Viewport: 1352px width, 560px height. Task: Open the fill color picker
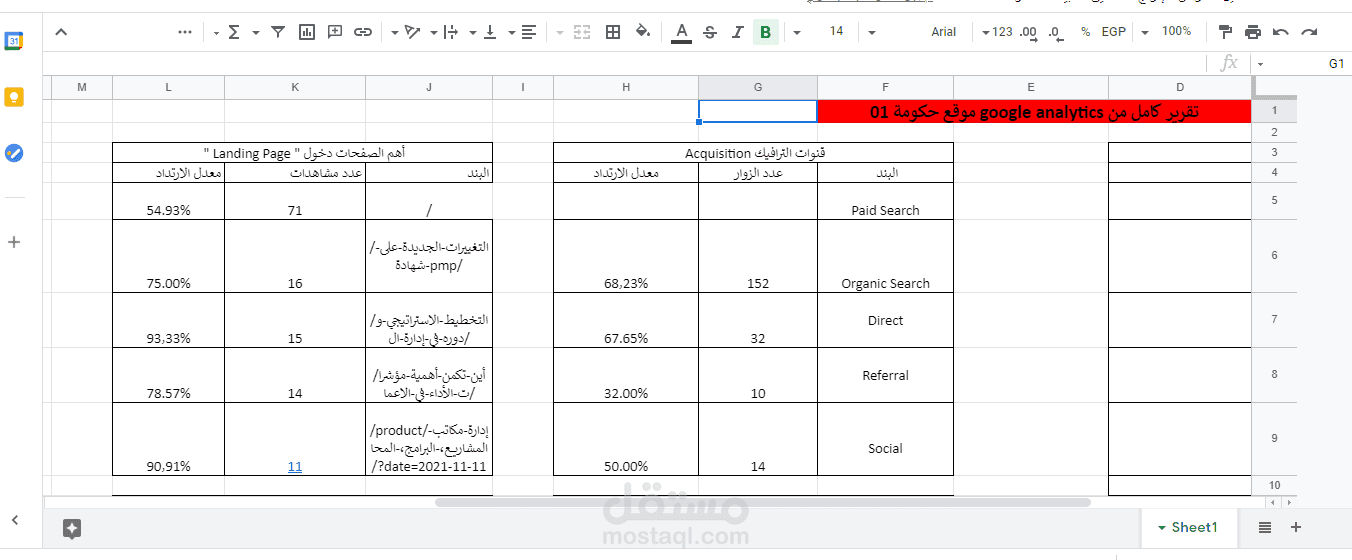coord(642,32)
